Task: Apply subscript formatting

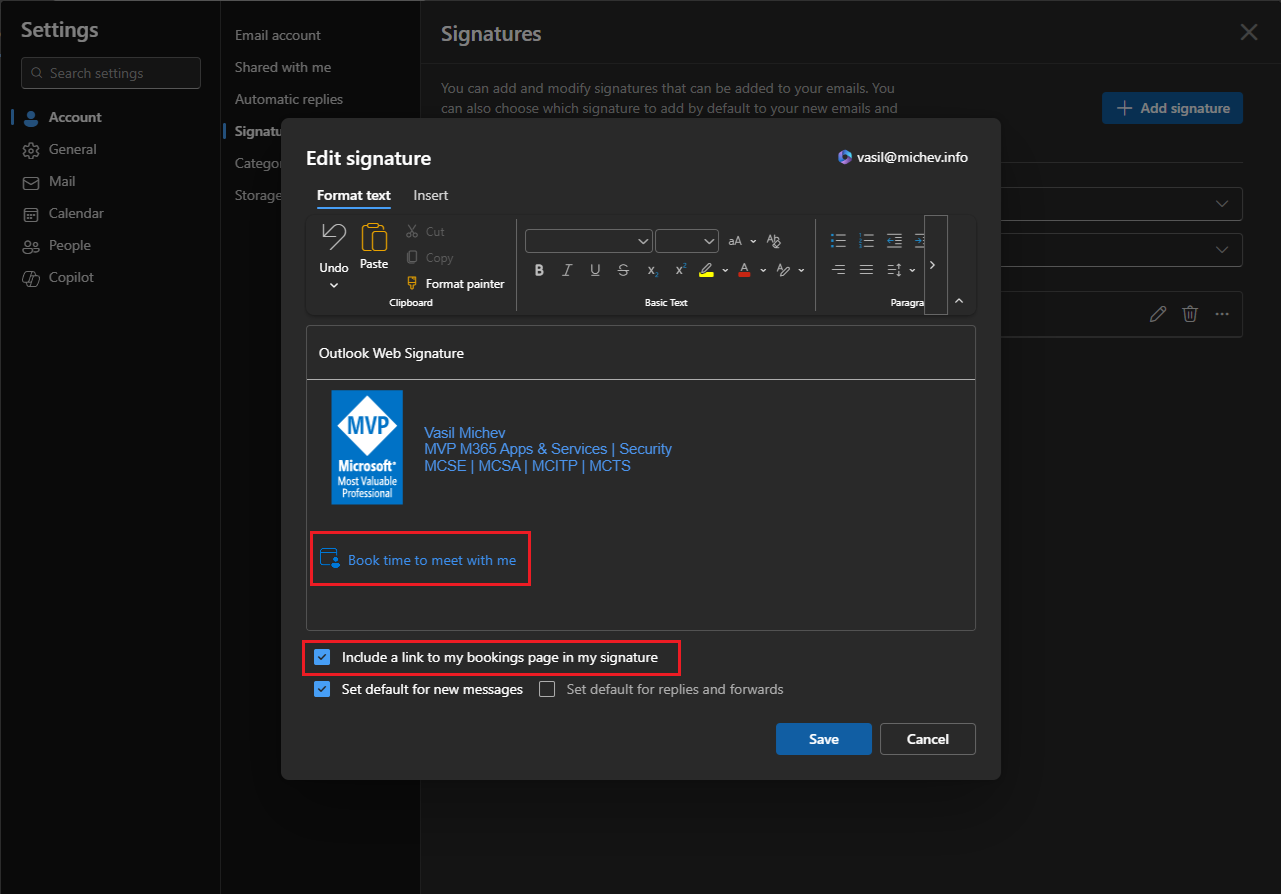Action: tap(652, 270)
